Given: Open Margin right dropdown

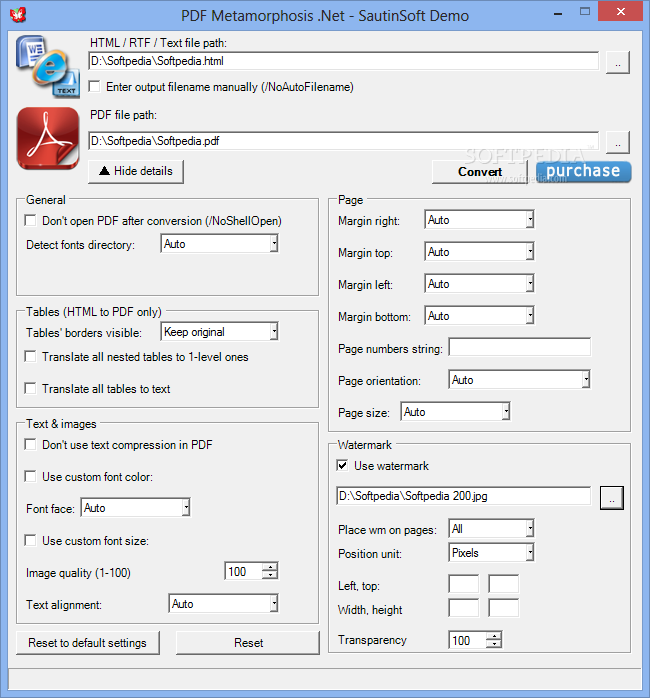Looking at the screenshot, I should pyautogui.click(x=530, y=219).
